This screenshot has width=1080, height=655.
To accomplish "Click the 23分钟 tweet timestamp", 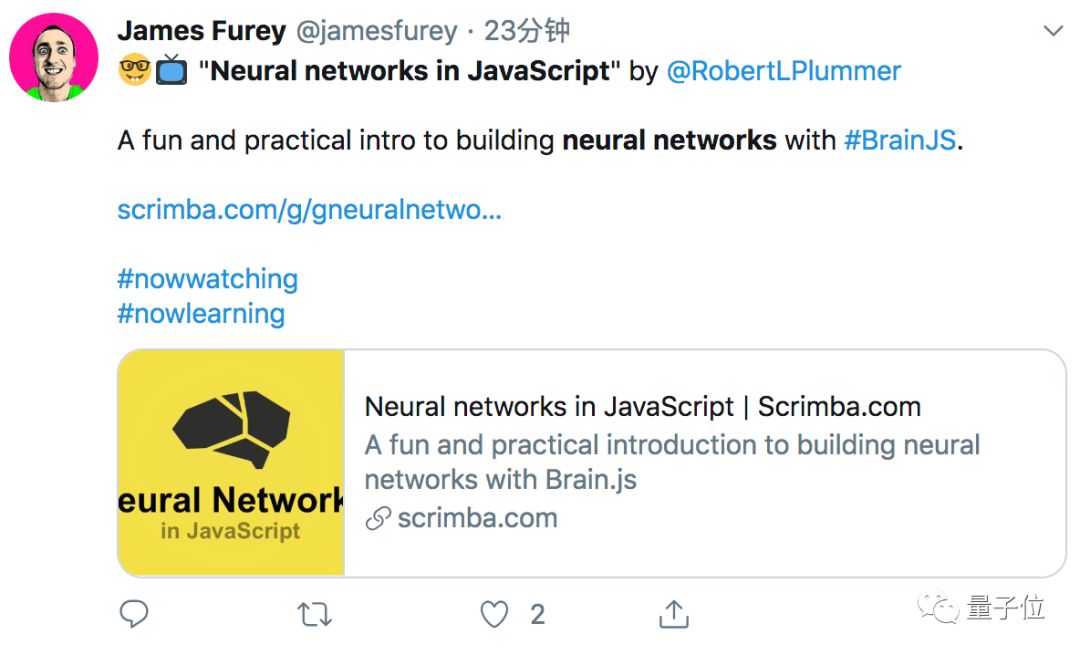I will 526,31.
